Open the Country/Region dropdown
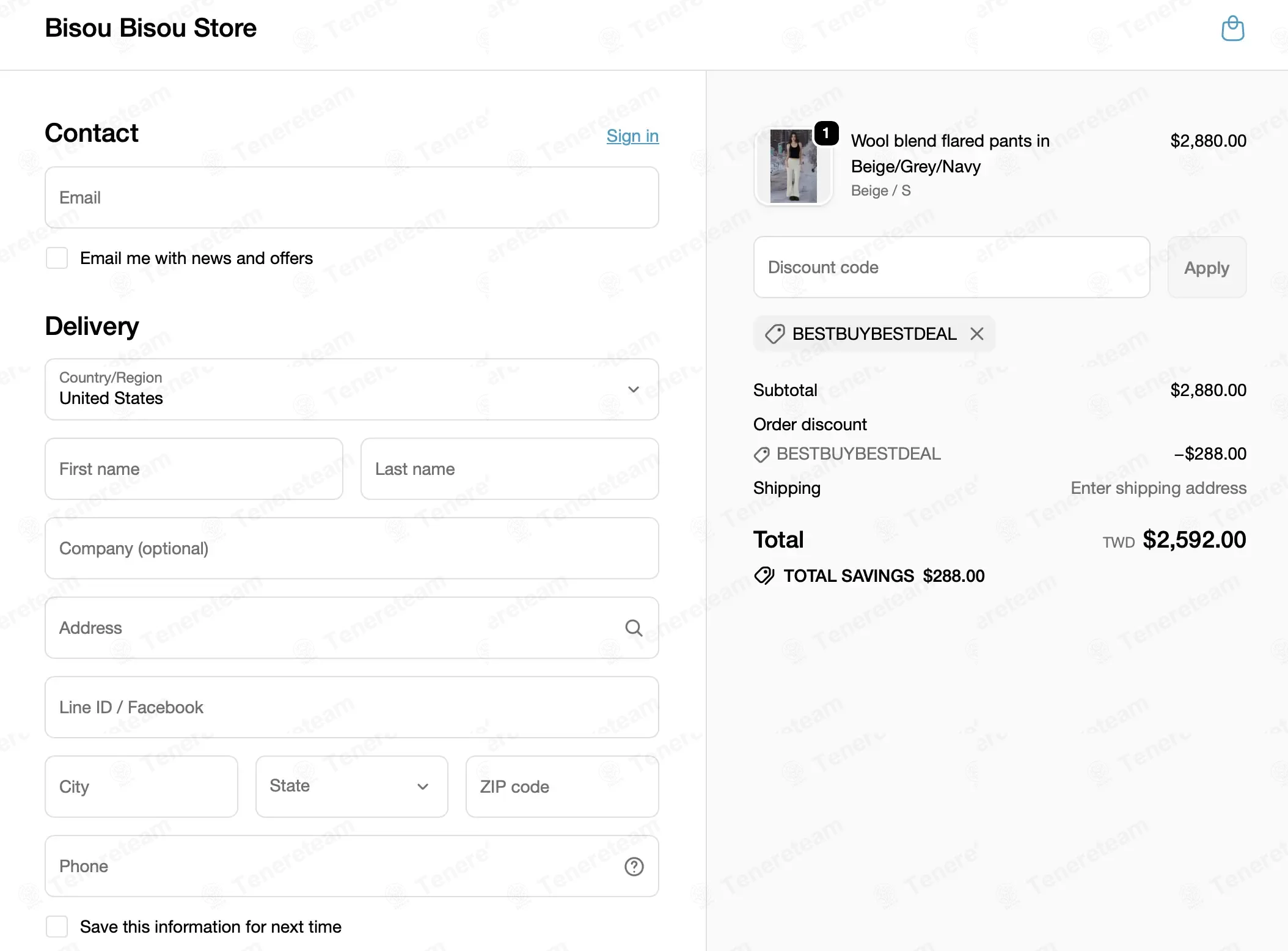This screenshot has height=951, width=1288. 352,389
